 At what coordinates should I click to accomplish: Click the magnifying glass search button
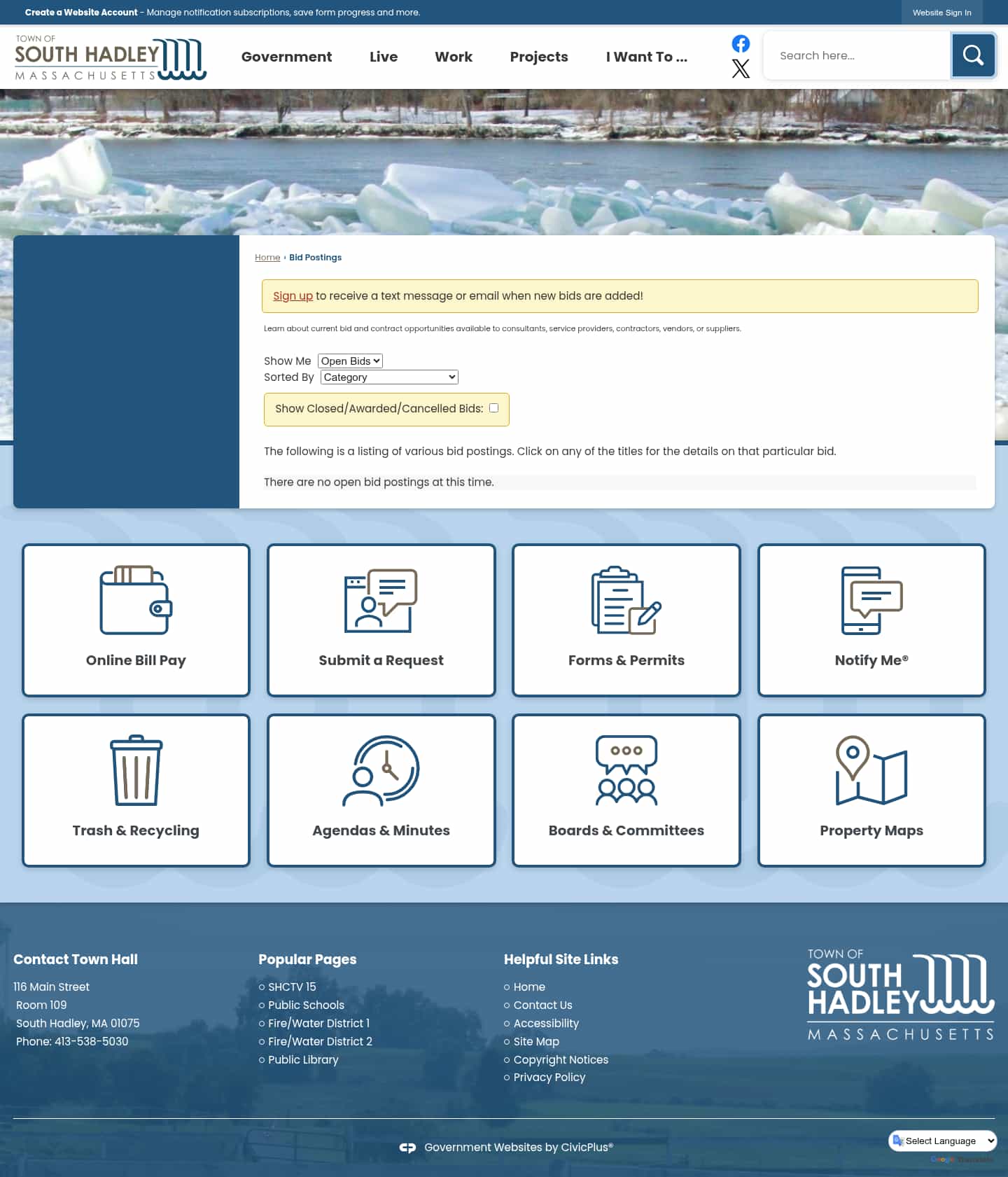(x=973, y=55)
